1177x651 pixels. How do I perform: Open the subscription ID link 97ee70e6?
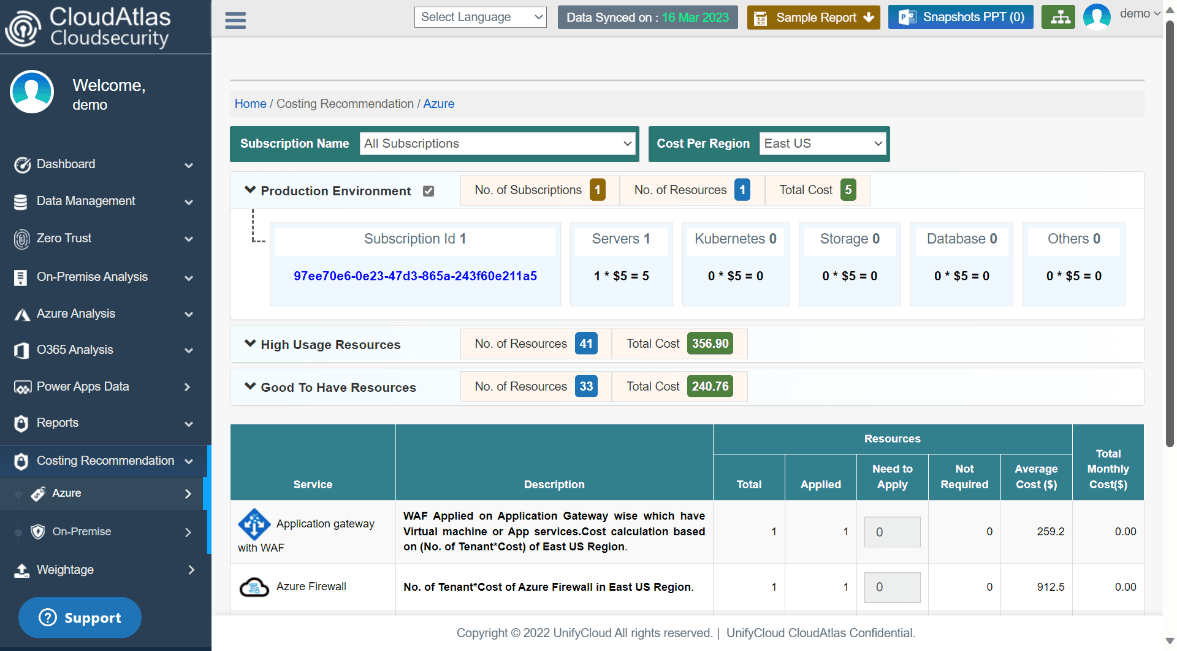pyautogui.click(x=415, y=276)
